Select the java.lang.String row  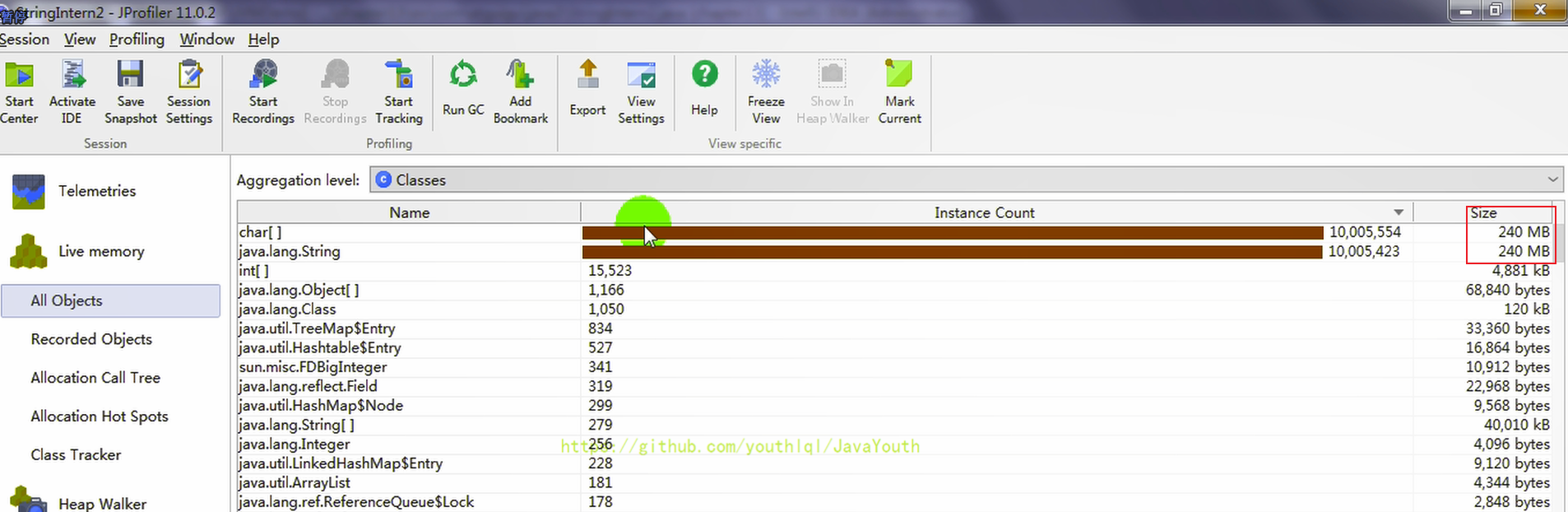(x=290, y=252)
